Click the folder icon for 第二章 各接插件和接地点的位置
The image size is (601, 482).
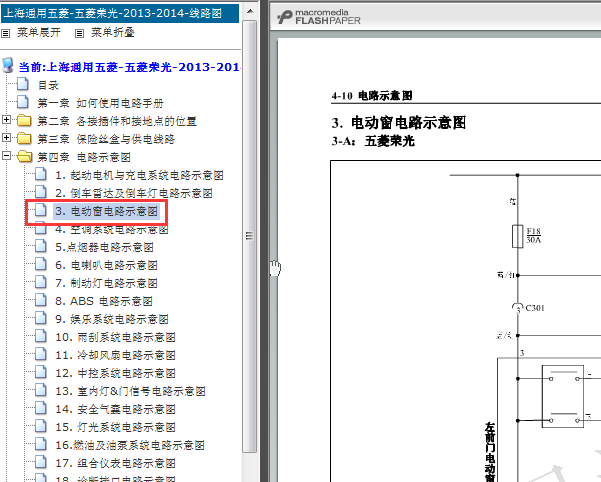(x=24, y=120)
